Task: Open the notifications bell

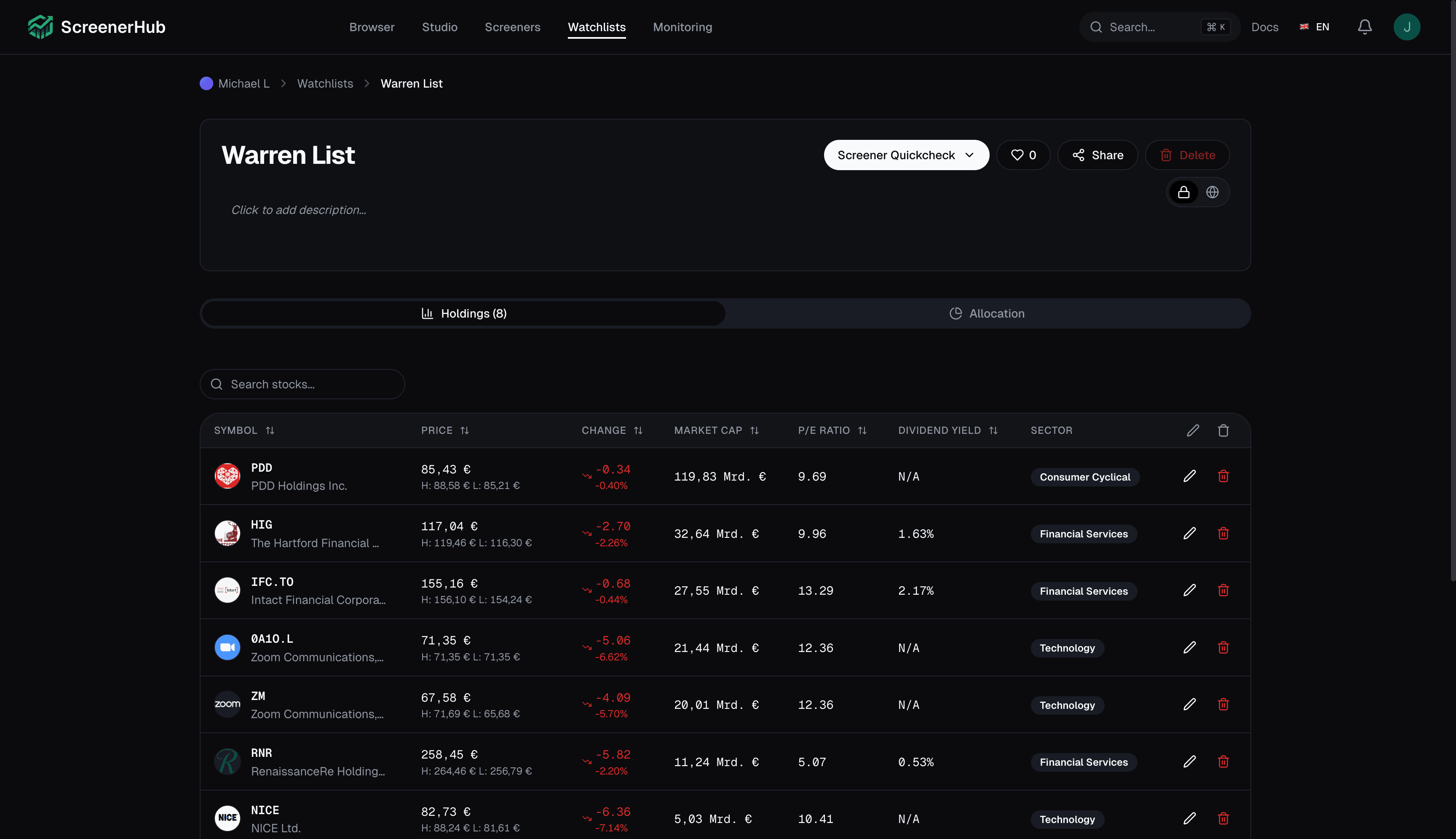Action: pos(1364,27)
